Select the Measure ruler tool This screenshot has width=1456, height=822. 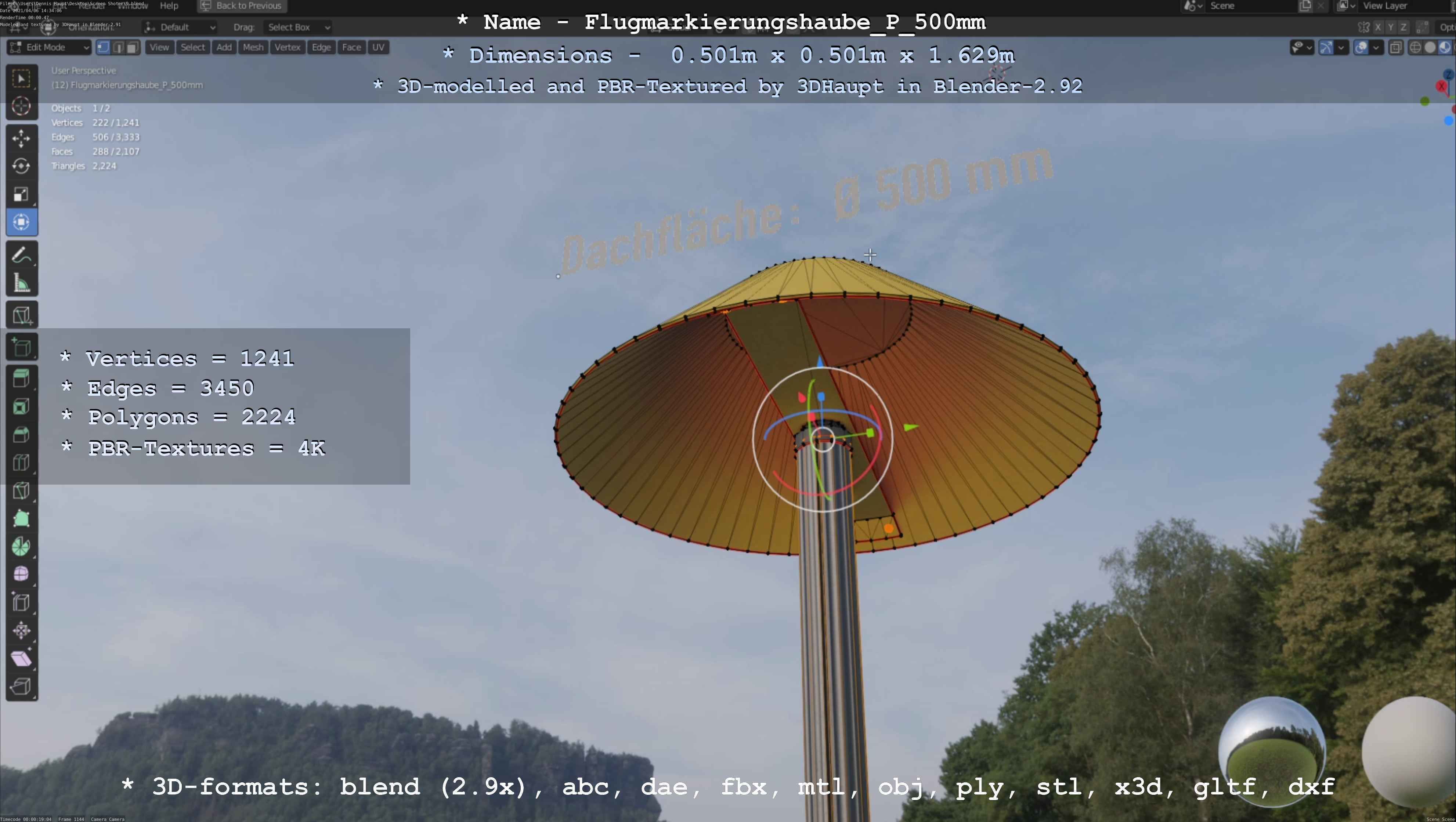click(21, 283)
